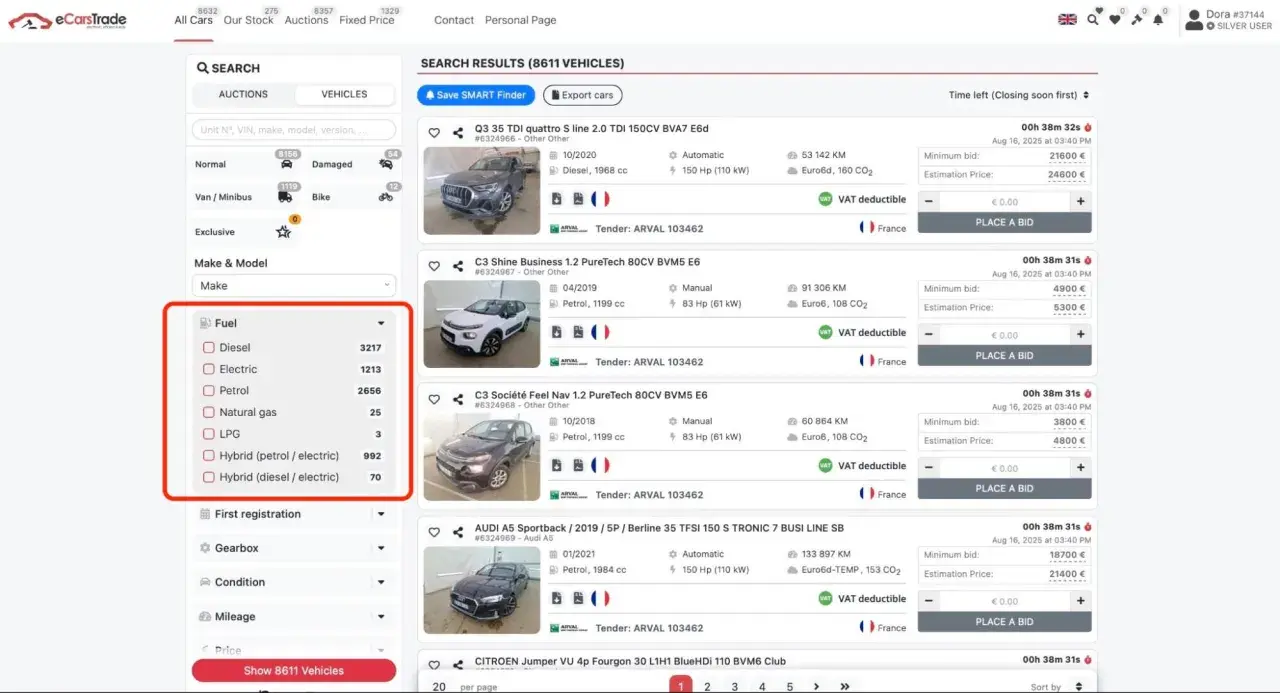This screenshot has height=693, width=1280.
Task: Check the Electric fuel checkbox
Action: (209, 369)
